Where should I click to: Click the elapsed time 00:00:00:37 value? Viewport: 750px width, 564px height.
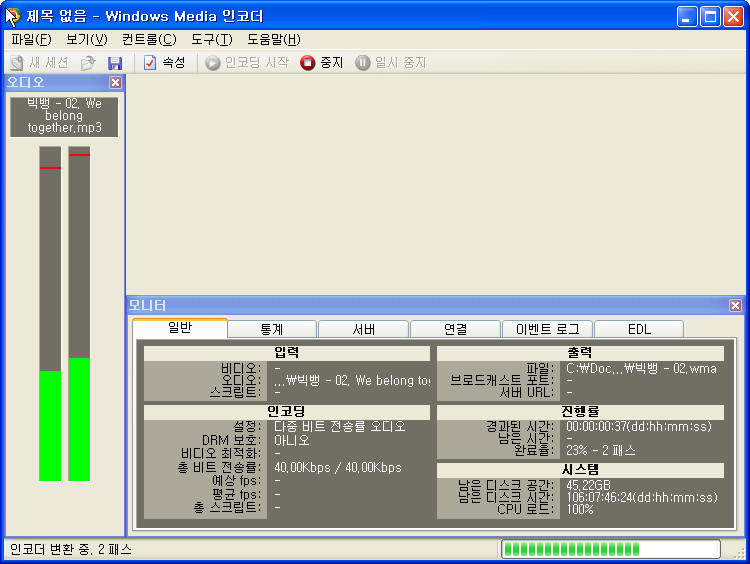[639, 426]
